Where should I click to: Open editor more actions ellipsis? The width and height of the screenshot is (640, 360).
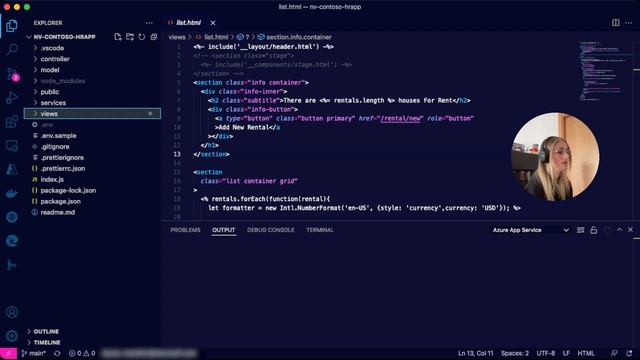coord(629,23)
